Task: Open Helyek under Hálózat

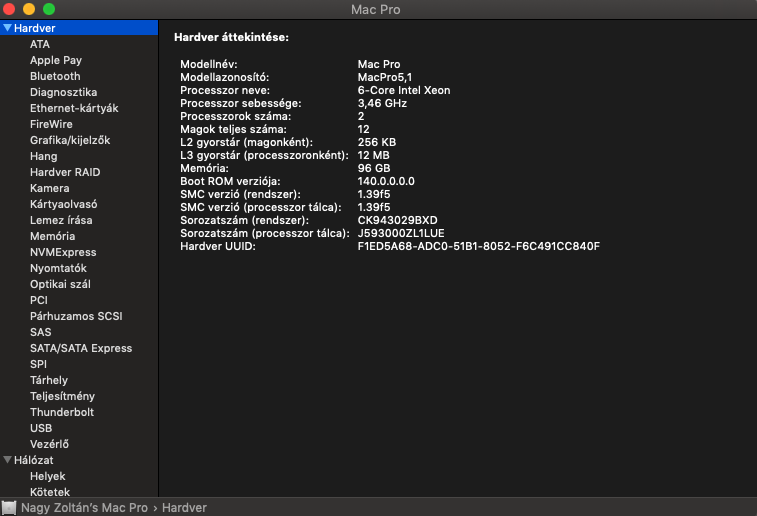Action: [x=47, y=476]
